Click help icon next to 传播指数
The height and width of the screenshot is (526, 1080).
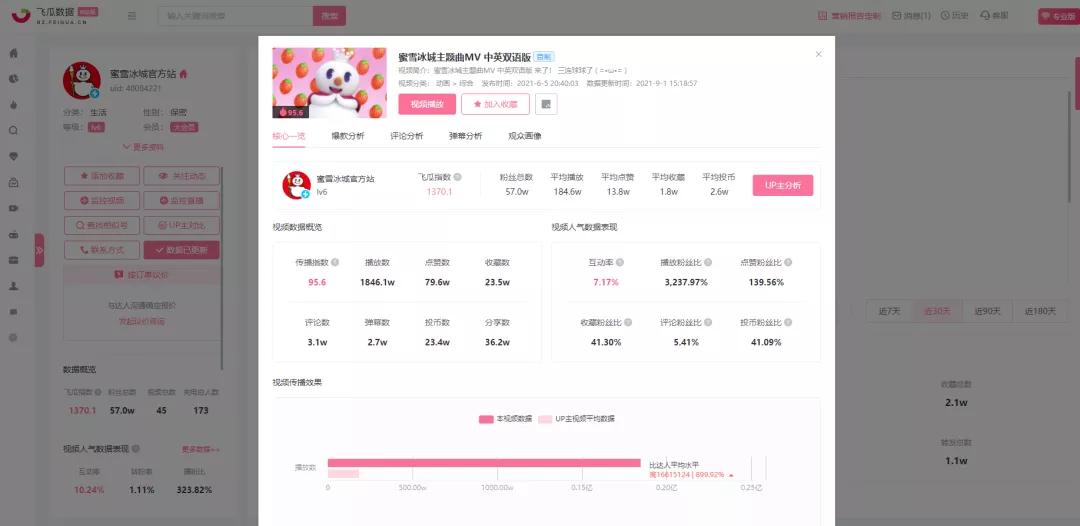(335, 262)
